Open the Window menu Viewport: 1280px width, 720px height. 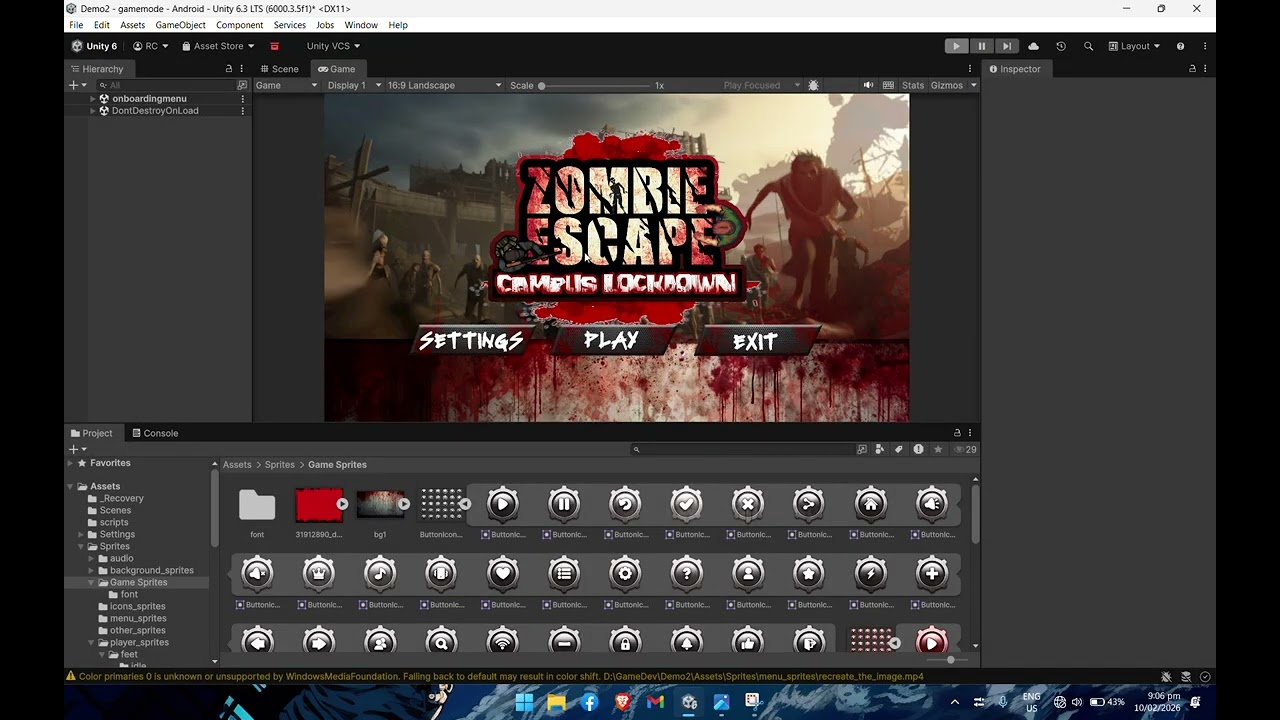coord(361,25)
